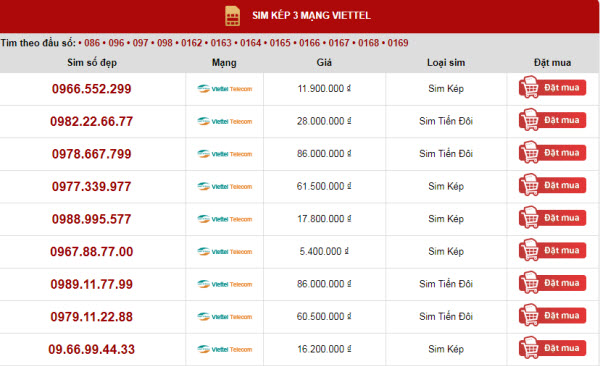The height and width of the screenshot is (366, 600).
Task: Open SIM number 0966.552.299
Action: [92, 89]
